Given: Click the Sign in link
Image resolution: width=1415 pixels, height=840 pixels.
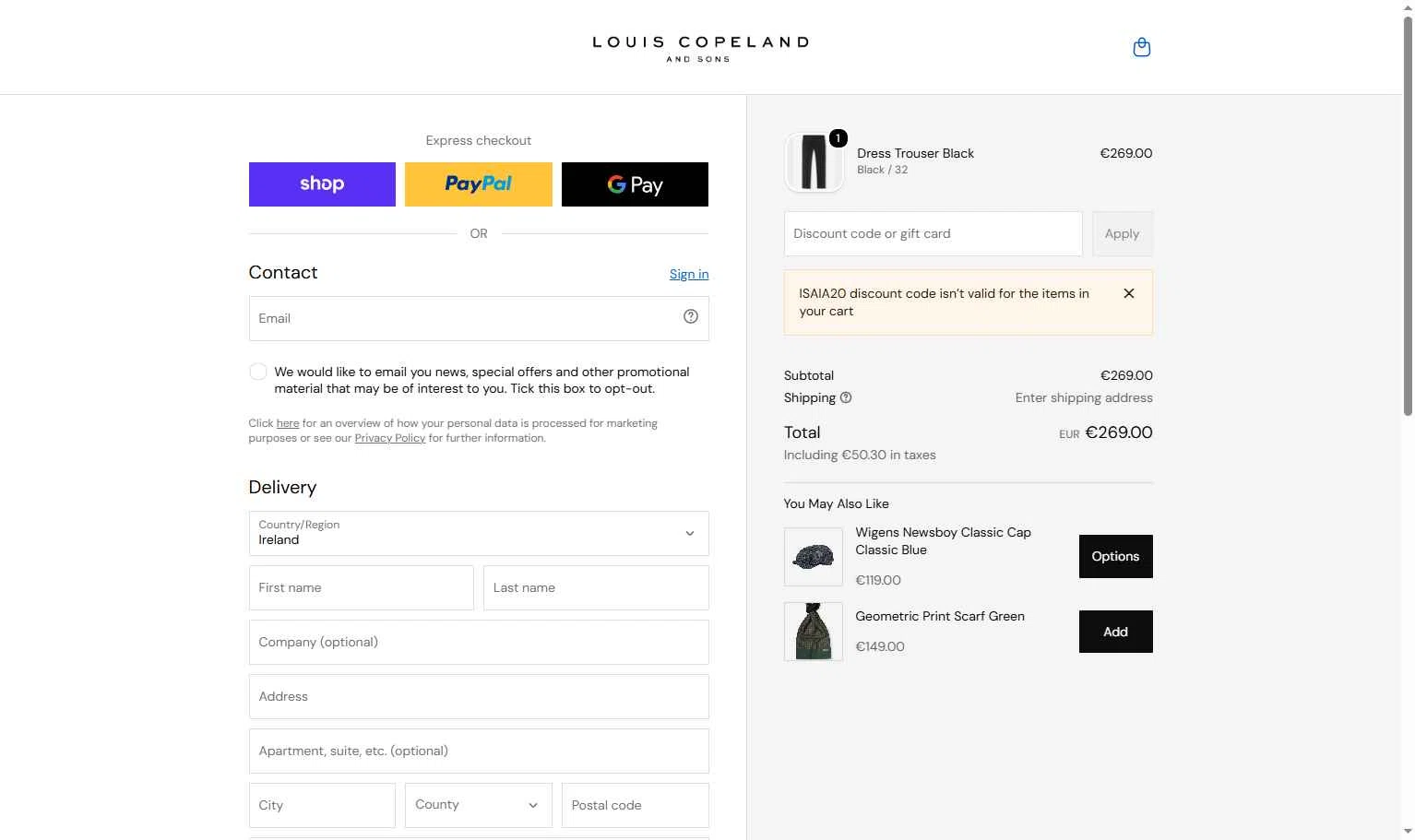Looking at the screenshot, I should [x=689, y=274].
